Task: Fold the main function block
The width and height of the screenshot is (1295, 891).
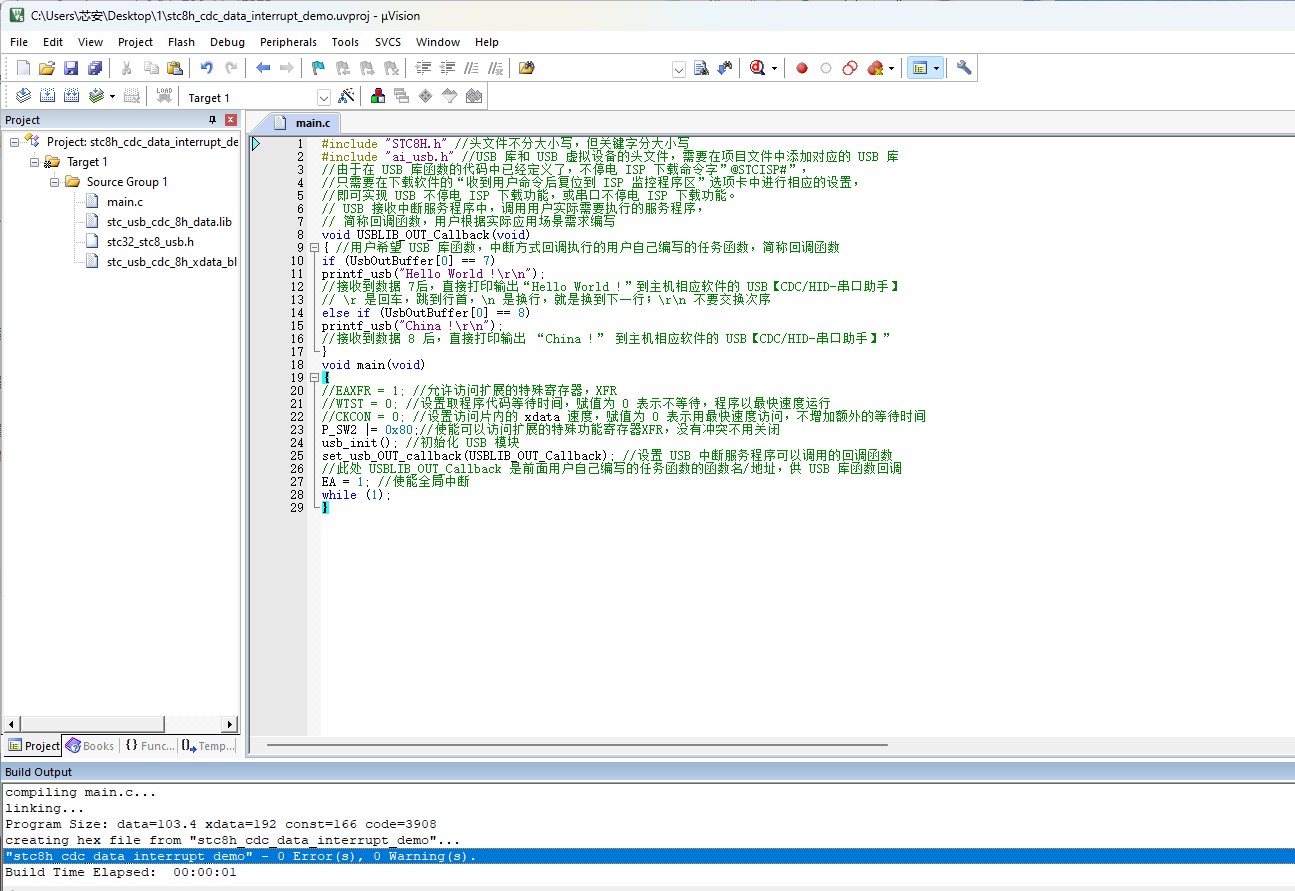Action: pos(316,378)
